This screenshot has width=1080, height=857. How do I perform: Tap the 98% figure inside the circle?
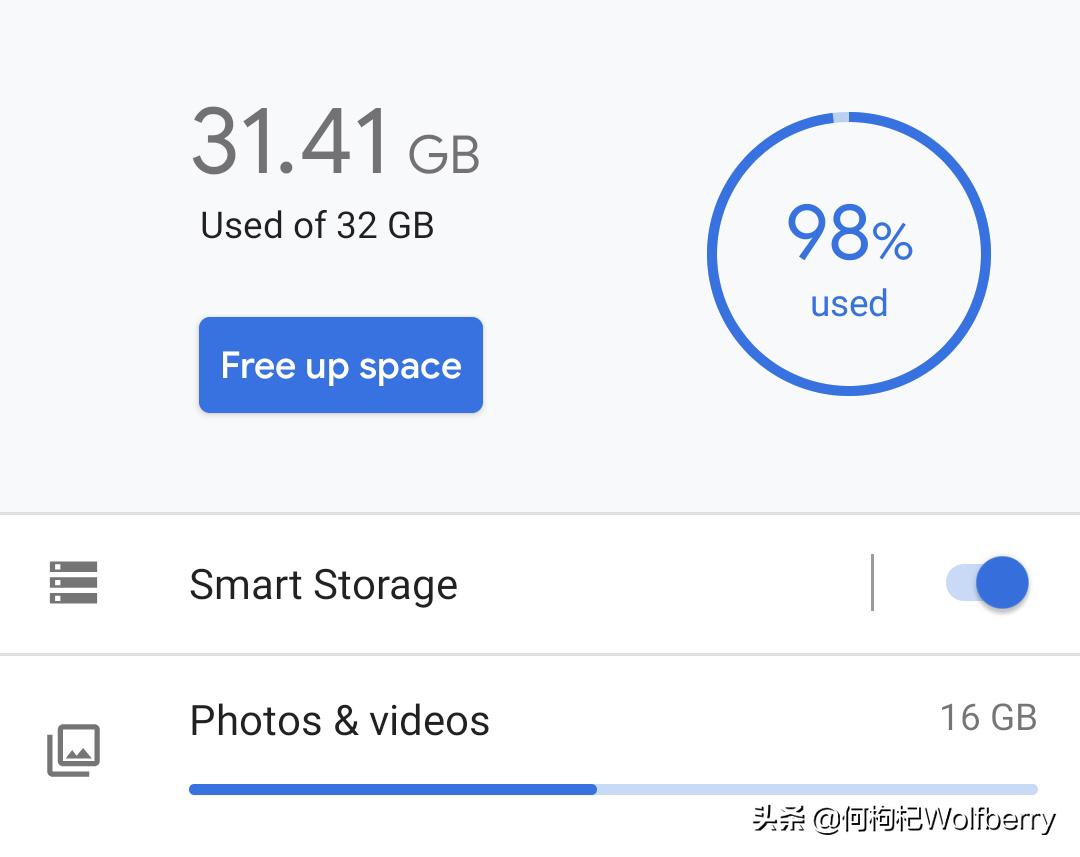click(828, 235)
